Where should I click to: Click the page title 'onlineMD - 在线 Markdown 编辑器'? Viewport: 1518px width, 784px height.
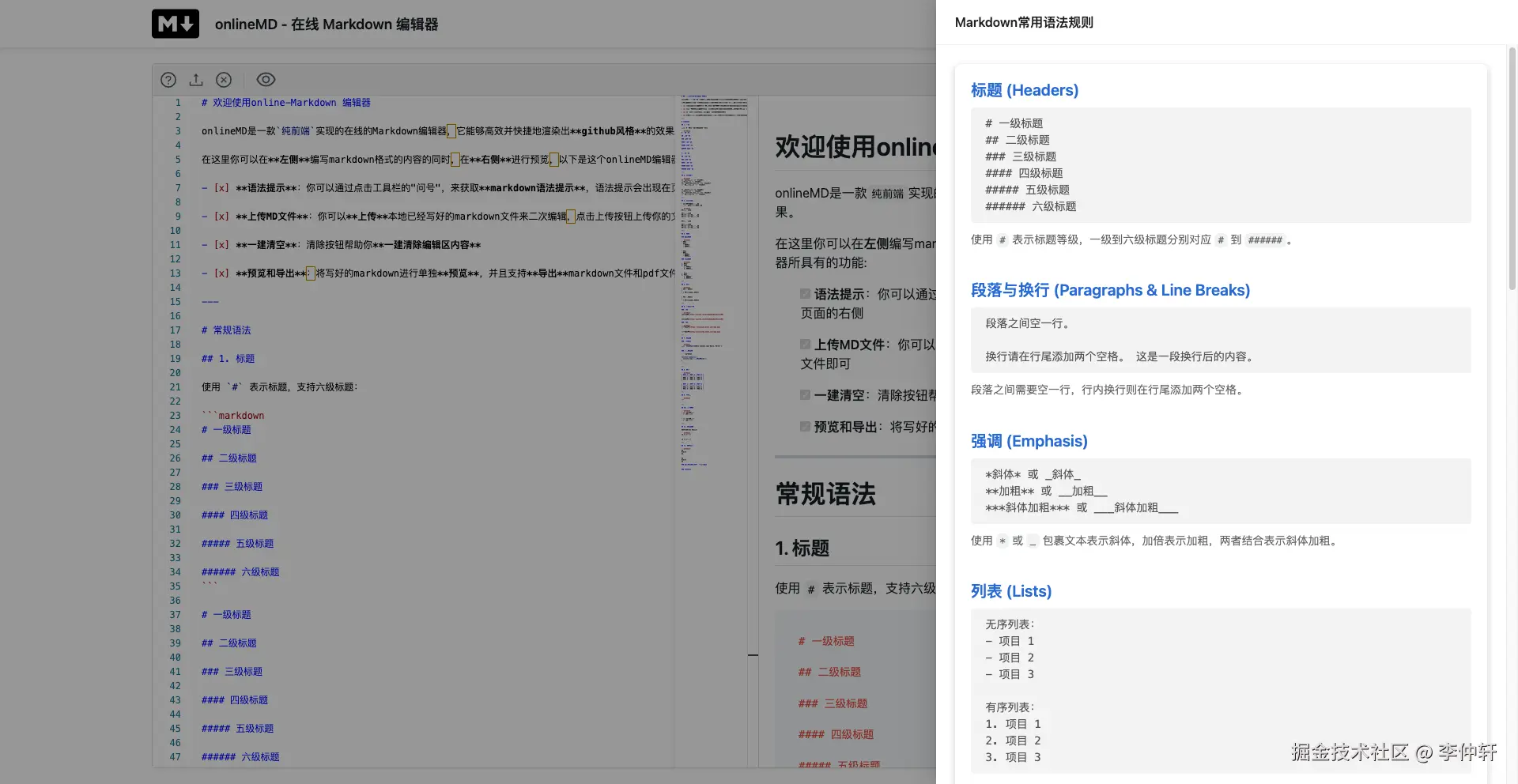coord(327,24)
